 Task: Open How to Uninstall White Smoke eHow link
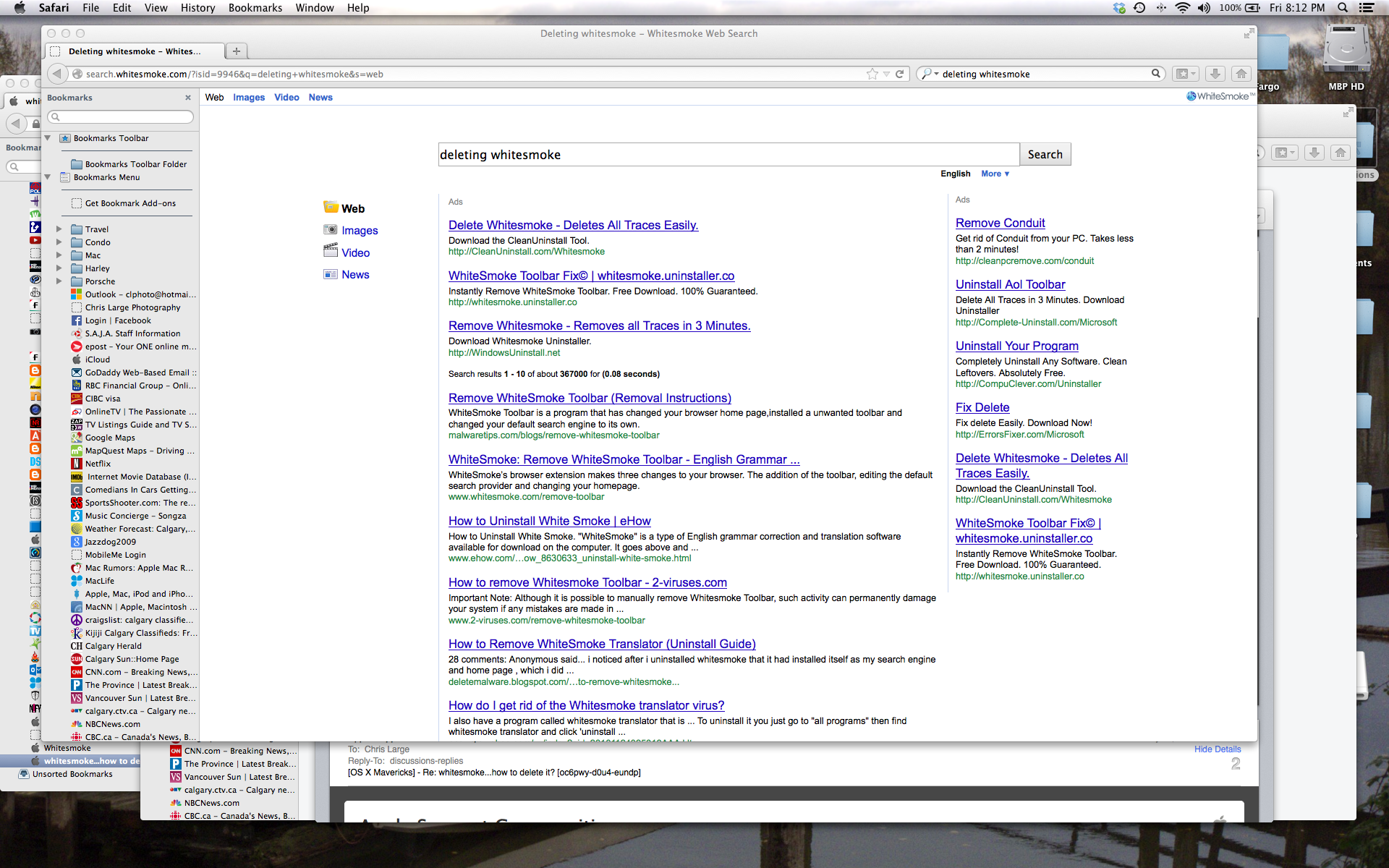click(549, 521)
